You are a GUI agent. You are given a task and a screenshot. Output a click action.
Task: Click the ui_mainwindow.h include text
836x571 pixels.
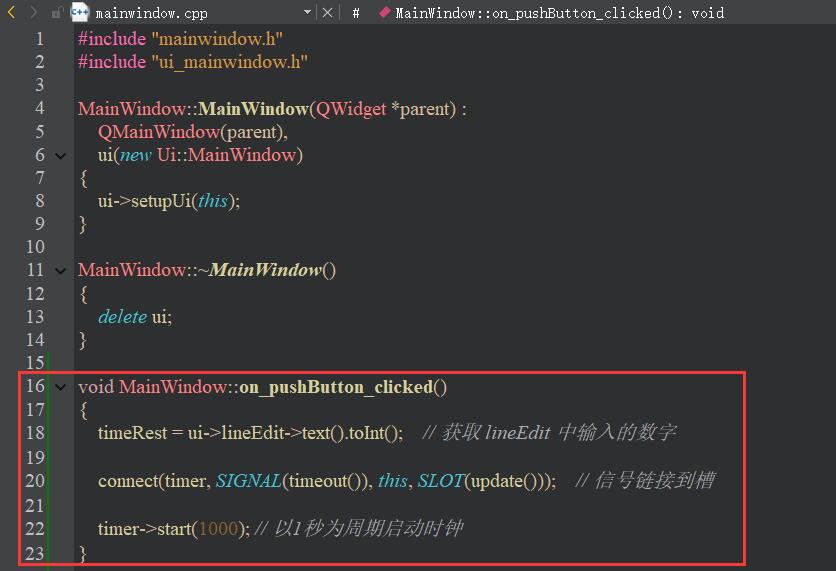coord(228,62)
